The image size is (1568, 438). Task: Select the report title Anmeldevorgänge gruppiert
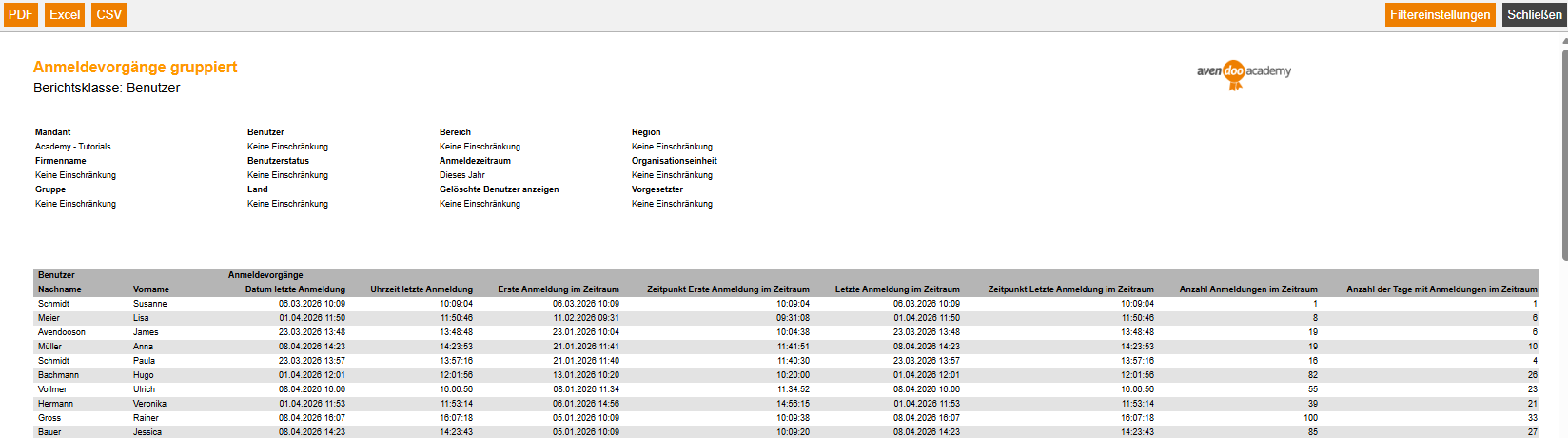(135, 67)
